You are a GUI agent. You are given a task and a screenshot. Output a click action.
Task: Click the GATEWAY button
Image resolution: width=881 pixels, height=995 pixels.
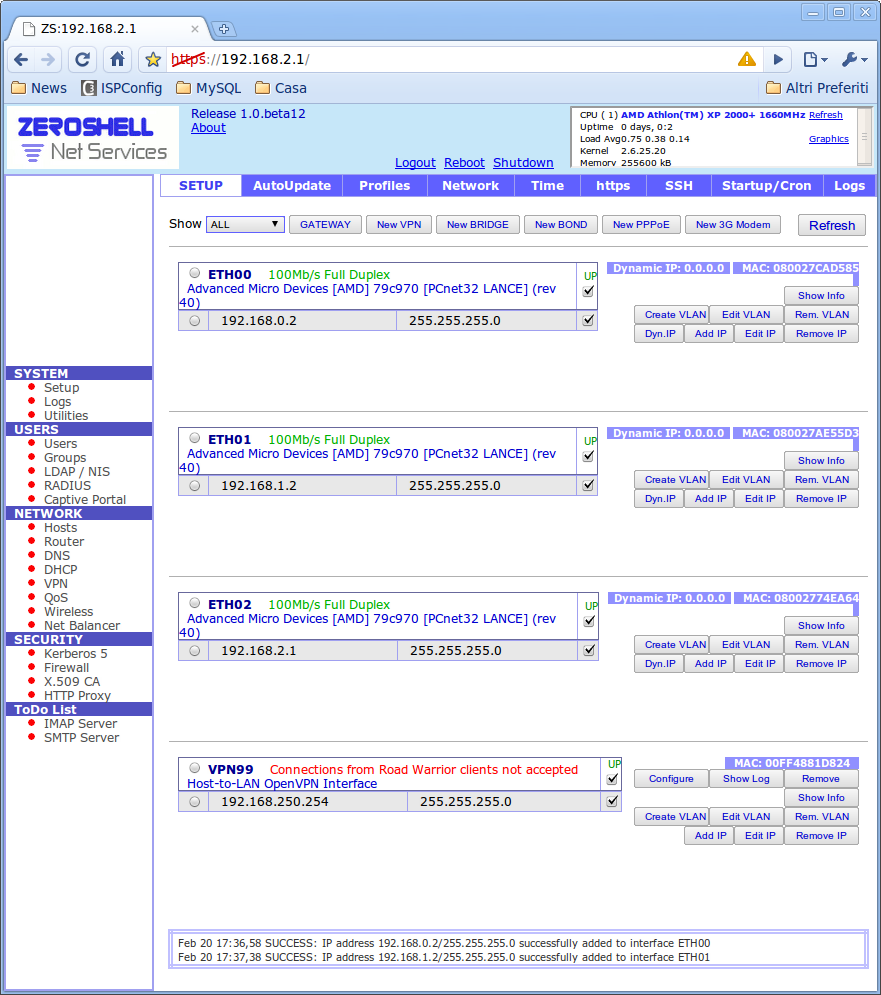325,225
